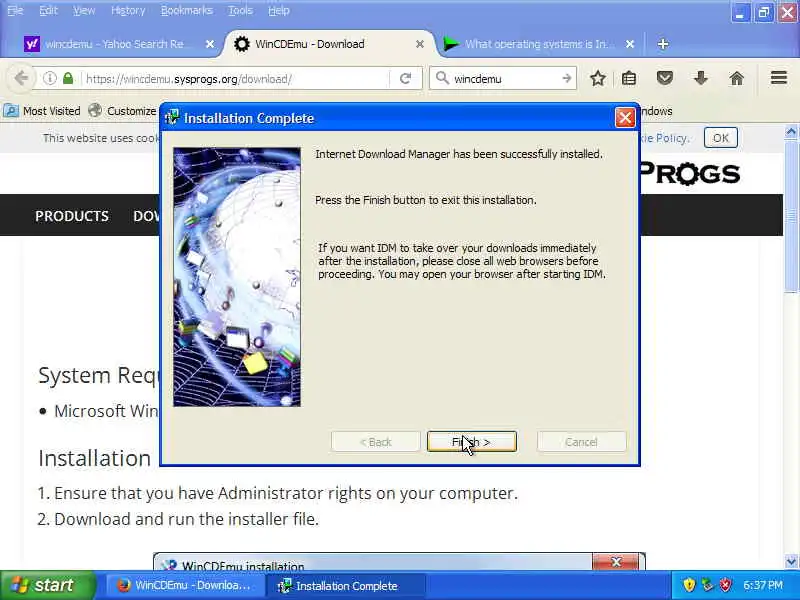This screenshot has height=600, width=800.
Task: Open the downloads arrow icon
Action: [x=701, y=79]
